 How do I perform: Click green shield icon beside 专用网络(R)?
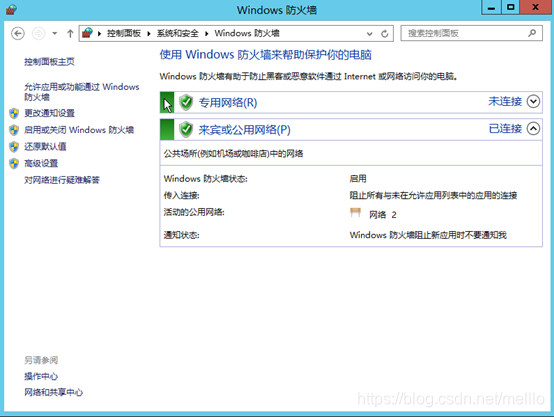pos(186,102)
